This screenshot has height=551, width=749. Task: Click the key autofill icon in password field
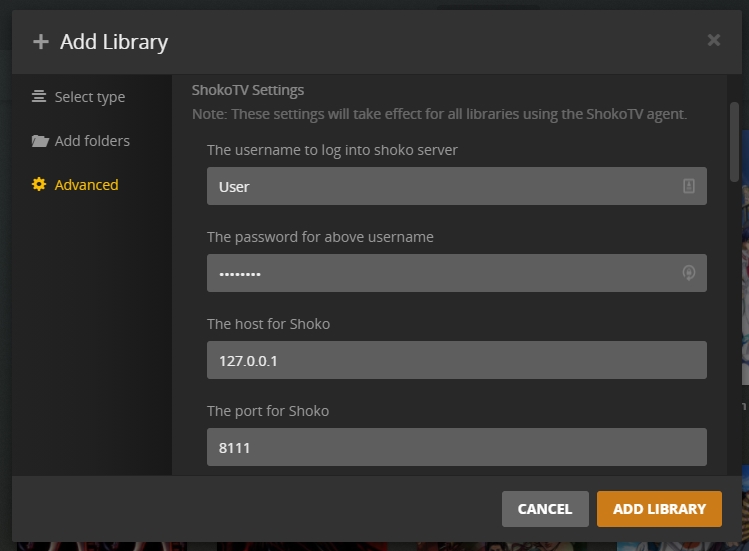pos(688,273)
